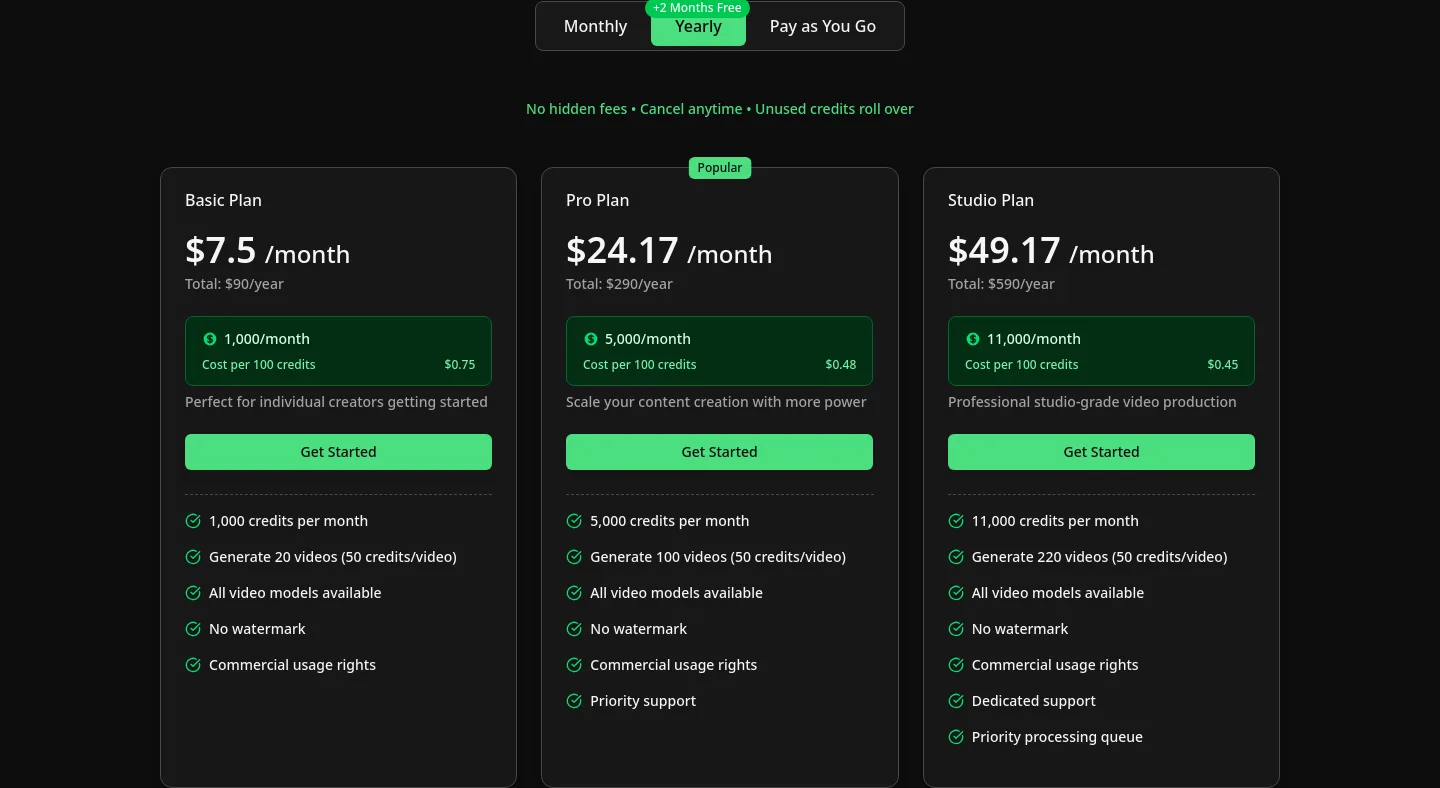The image size is (1440, 788).
Task: Click "Professional studio-grade video production" text
Action: 1092,402
